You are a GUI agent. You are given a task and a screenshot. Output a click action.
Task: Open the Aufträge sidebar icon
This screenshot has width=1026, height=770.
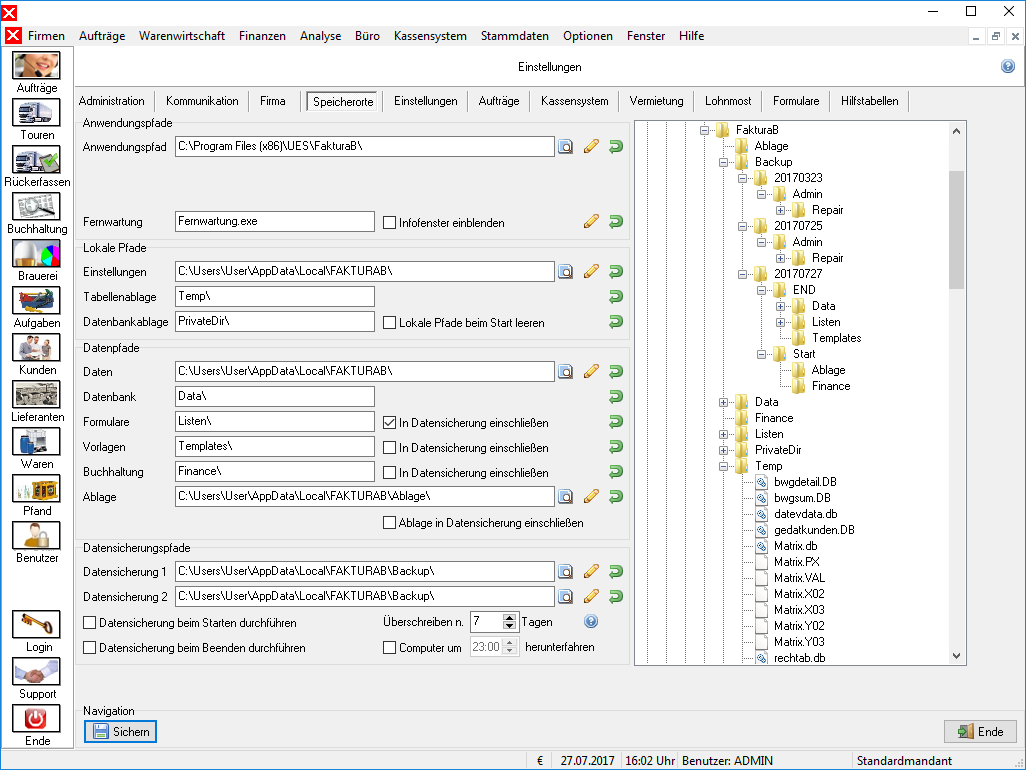tap(37, 65)
